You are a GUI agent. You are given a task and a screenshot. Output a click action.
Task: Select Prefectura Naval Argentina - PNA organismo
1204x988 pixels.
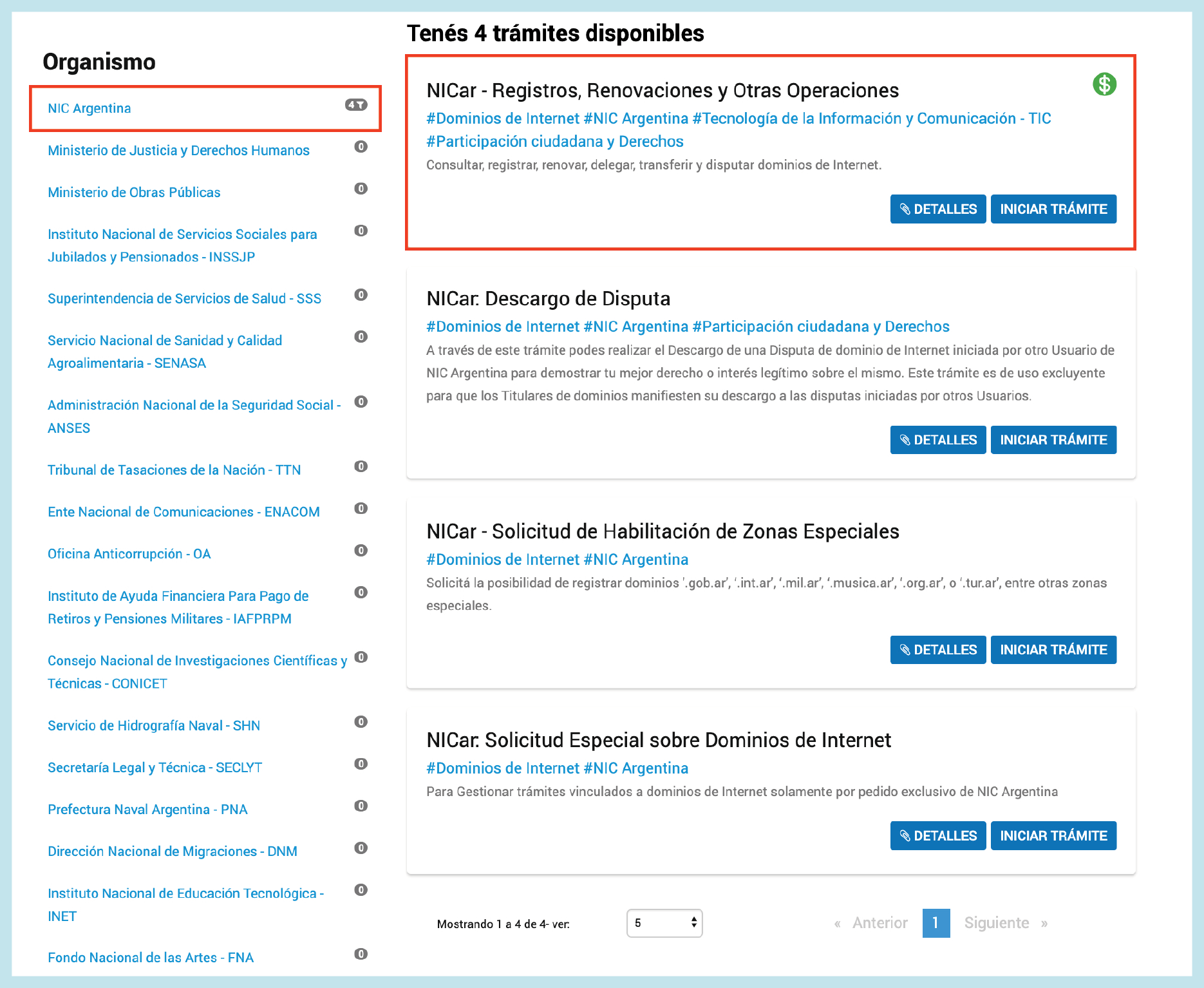point(147,810)
